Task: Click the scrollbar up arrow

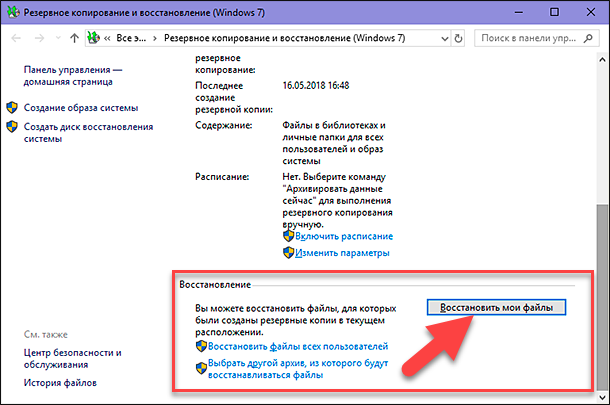Action: coord(602,60)
